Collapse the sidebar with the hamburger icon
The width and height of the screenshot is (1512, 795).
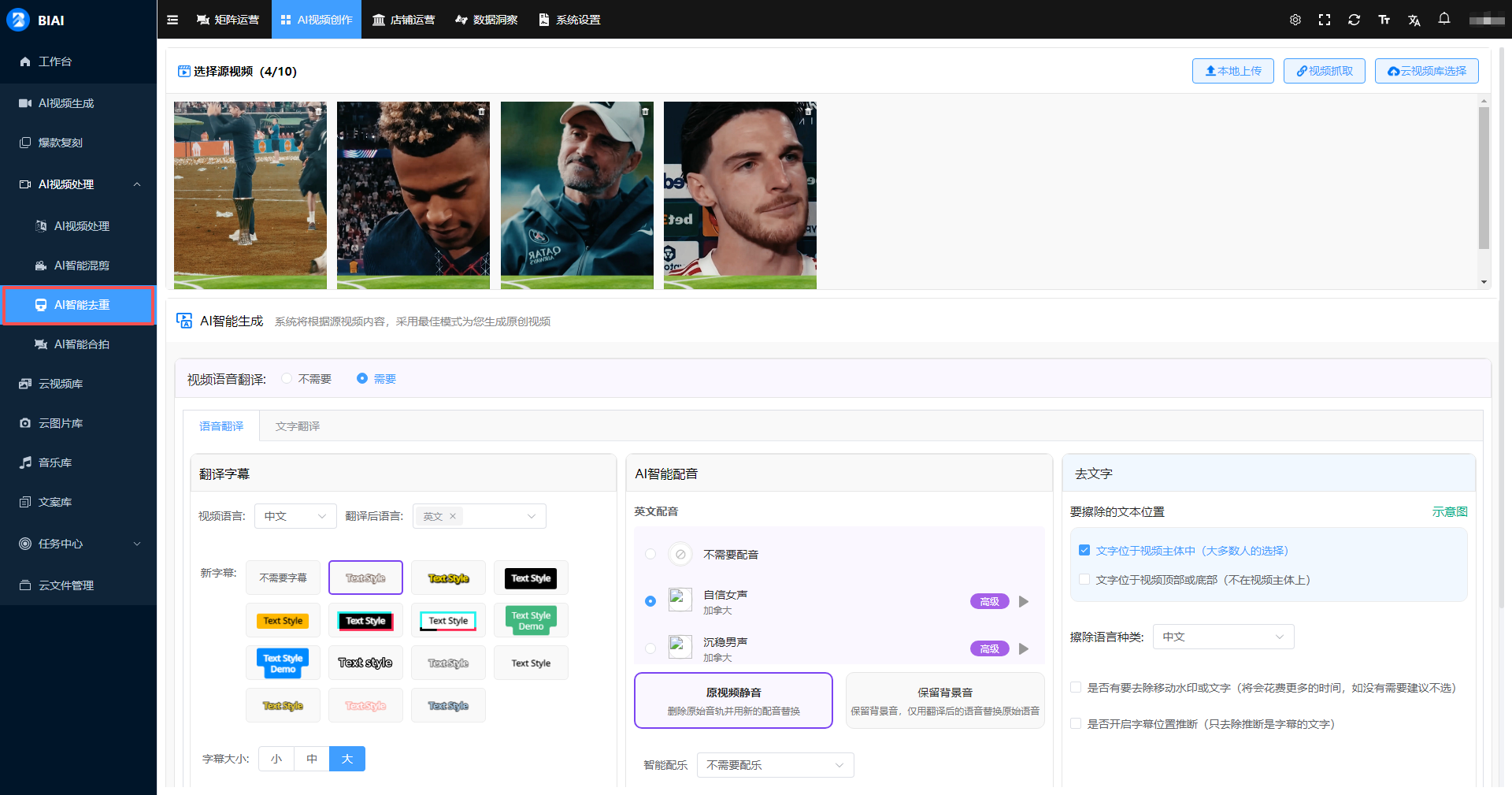click(x=172, y=20)
